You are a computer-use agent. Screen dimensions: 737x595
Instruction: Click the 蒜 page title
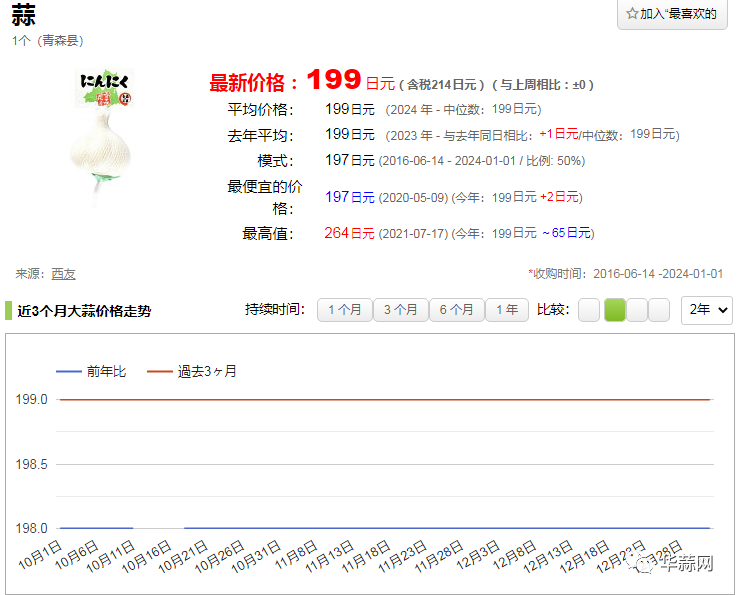click(24, 15)
